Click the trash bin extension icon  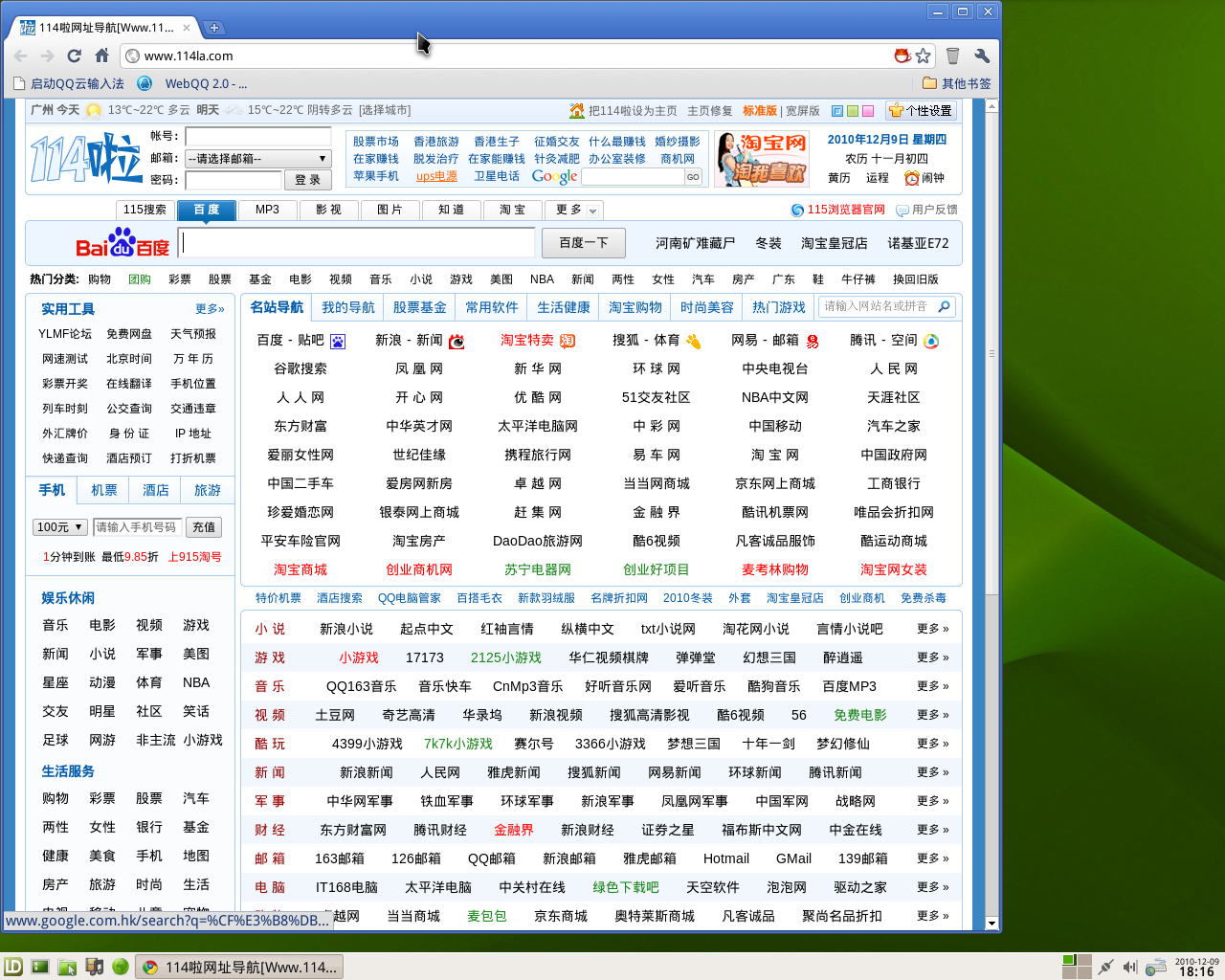(952, 56)
